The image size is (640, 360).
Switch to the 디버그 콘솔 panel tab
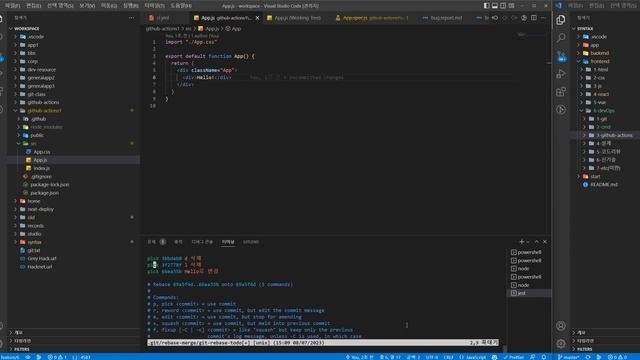click(202, 242)
